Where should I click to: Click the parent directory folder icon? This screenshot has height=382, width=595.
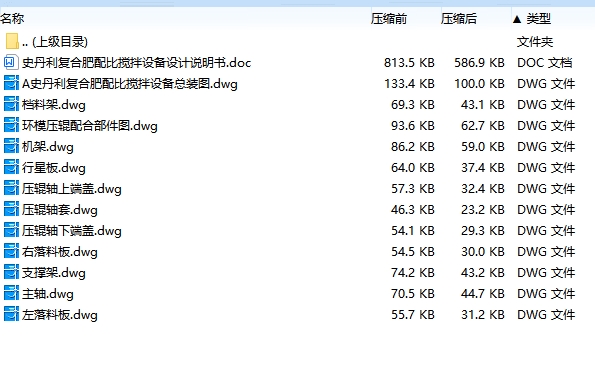12,41
